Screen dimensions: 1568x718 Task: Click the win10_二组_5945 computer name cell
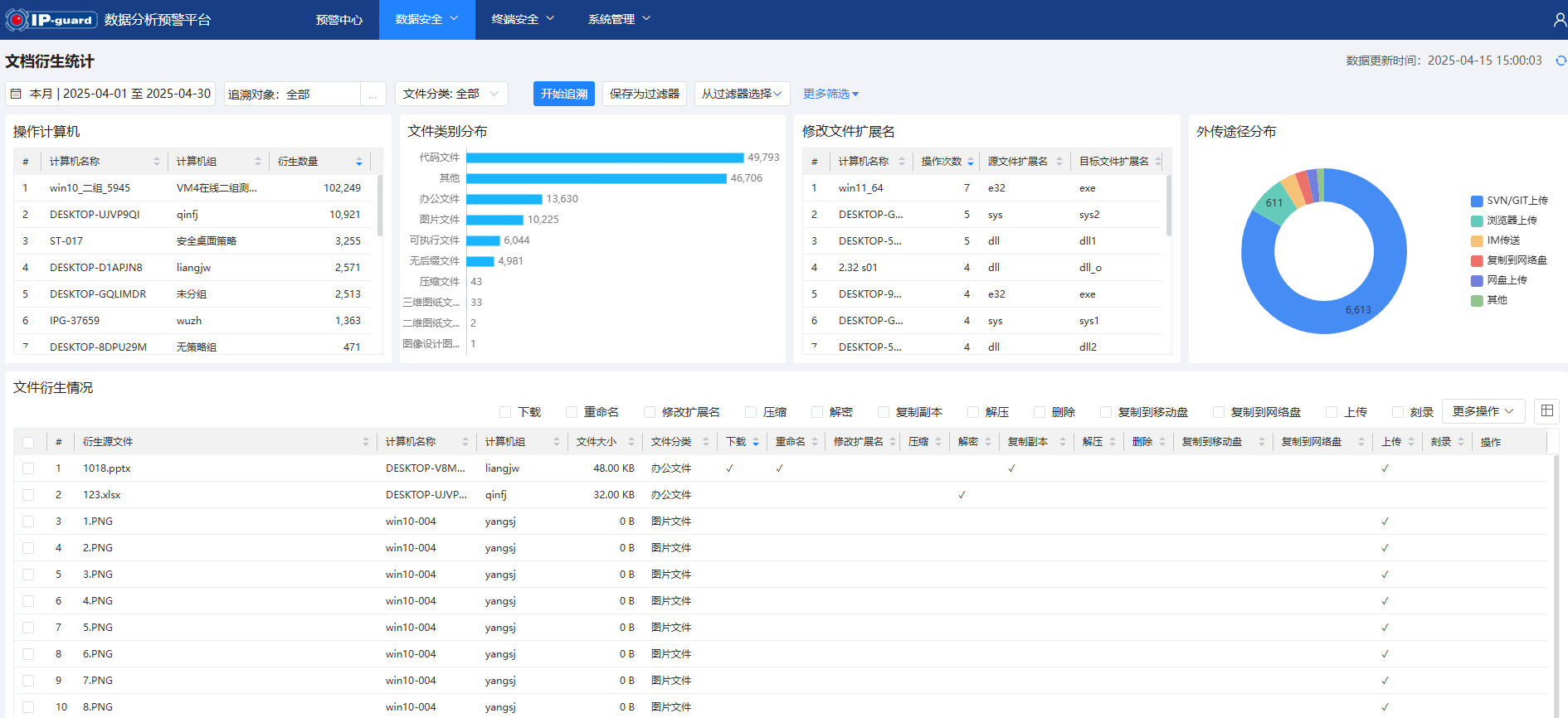(x=90, y=188)
